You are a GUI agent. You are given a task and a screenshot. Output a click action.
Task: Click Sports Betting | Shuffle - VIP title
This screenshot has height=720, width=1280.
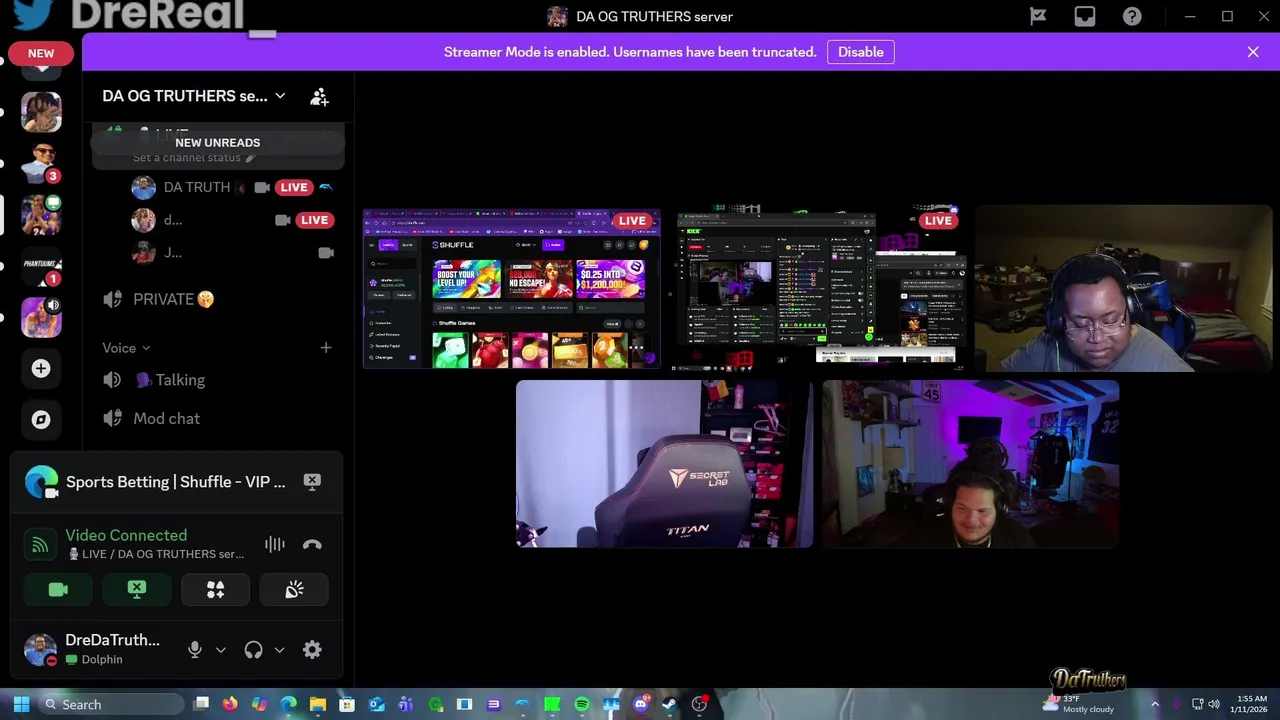(x=175, y=482)
